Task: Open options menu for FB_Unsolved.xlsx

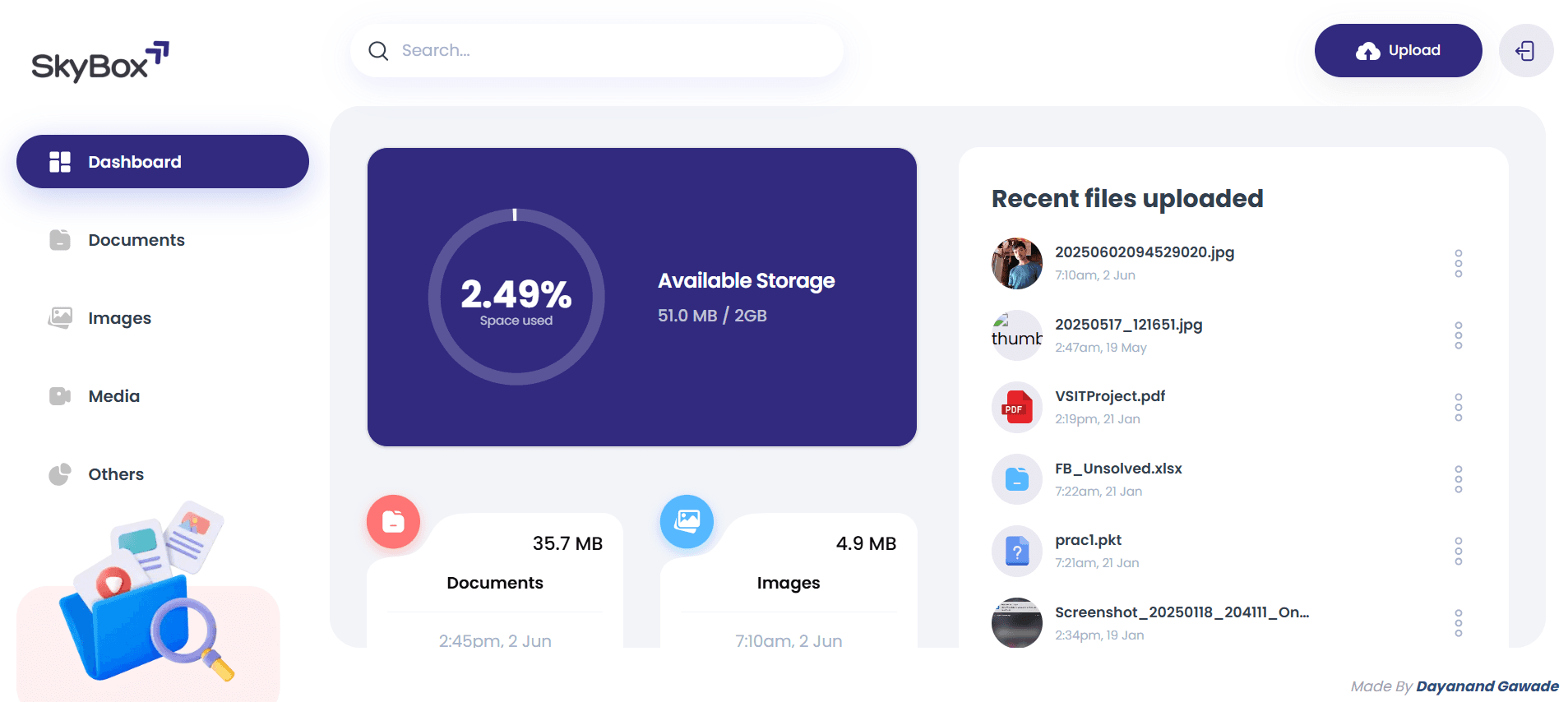Action: pyautogui.click(x=1459, y=479)
